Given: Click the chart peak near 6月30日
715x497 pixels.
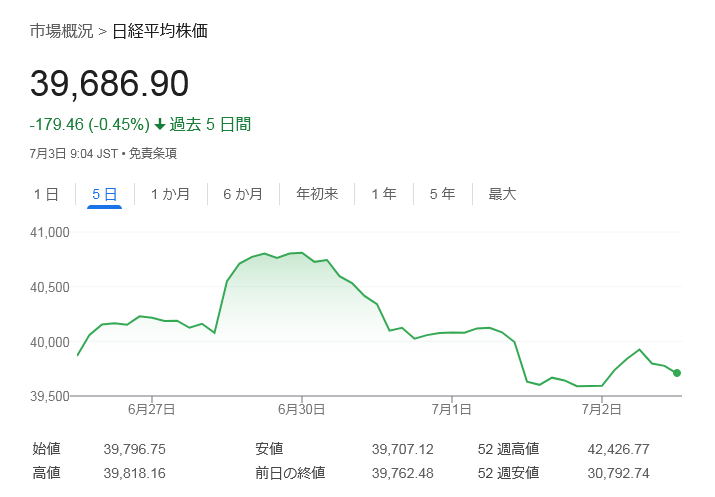Looking at the screenshot, I should [x=301, y=253].
